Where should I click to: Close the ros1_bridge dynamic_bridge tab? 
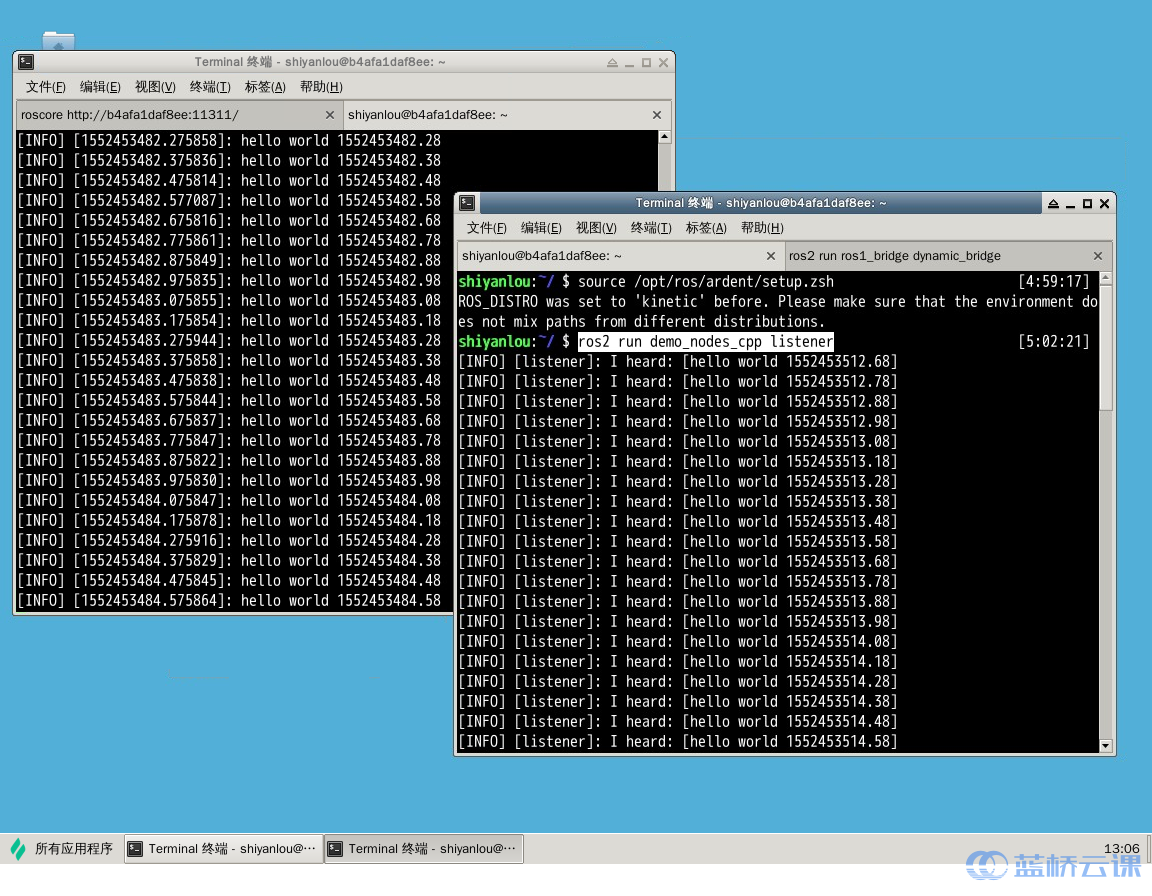coord(1098,256)
